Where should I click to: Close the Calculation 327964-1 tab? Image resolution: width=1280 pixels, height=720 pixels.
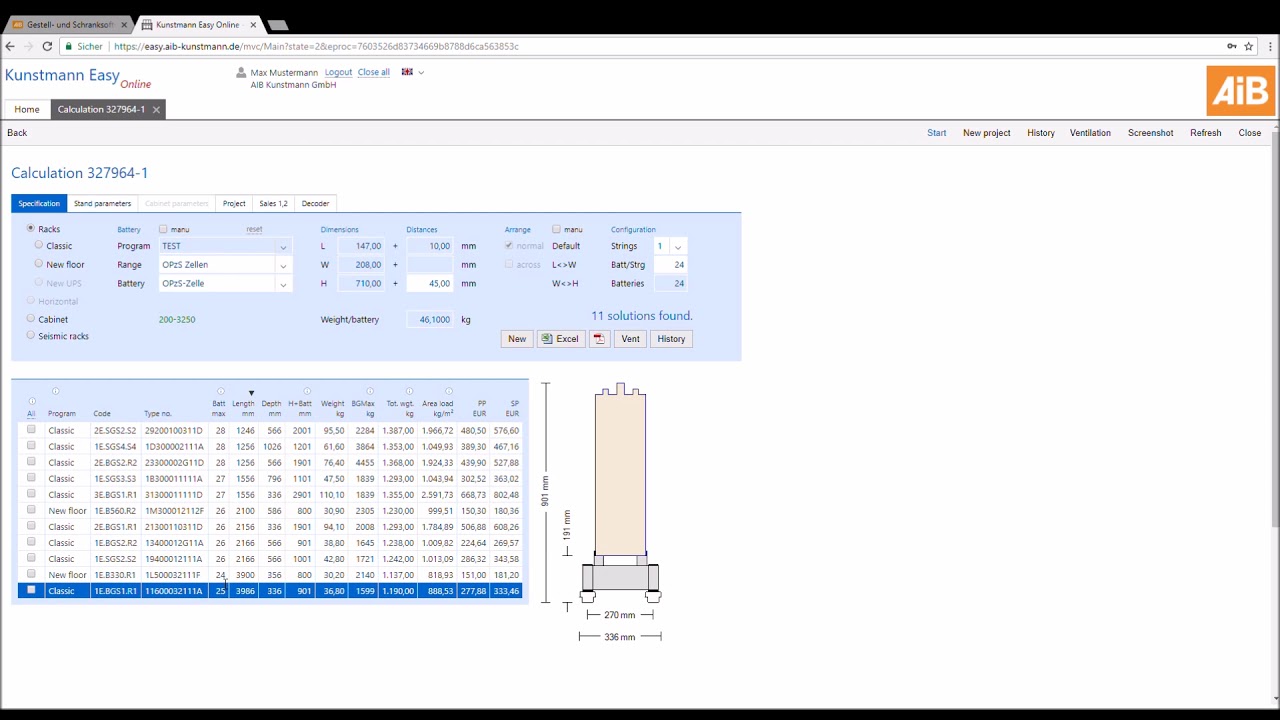coord(156,110)
